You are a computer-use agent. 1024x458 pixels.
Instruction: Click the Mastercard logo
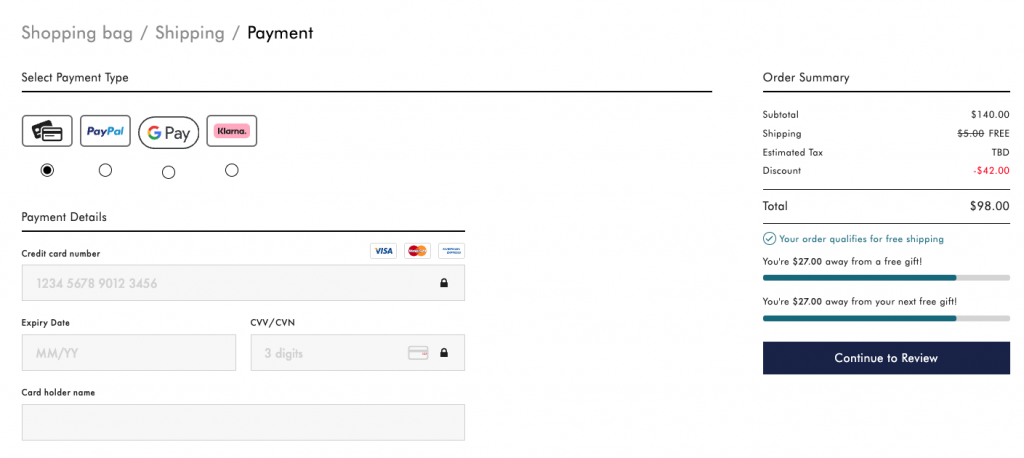pyautogui.click(x=417, y=251)
